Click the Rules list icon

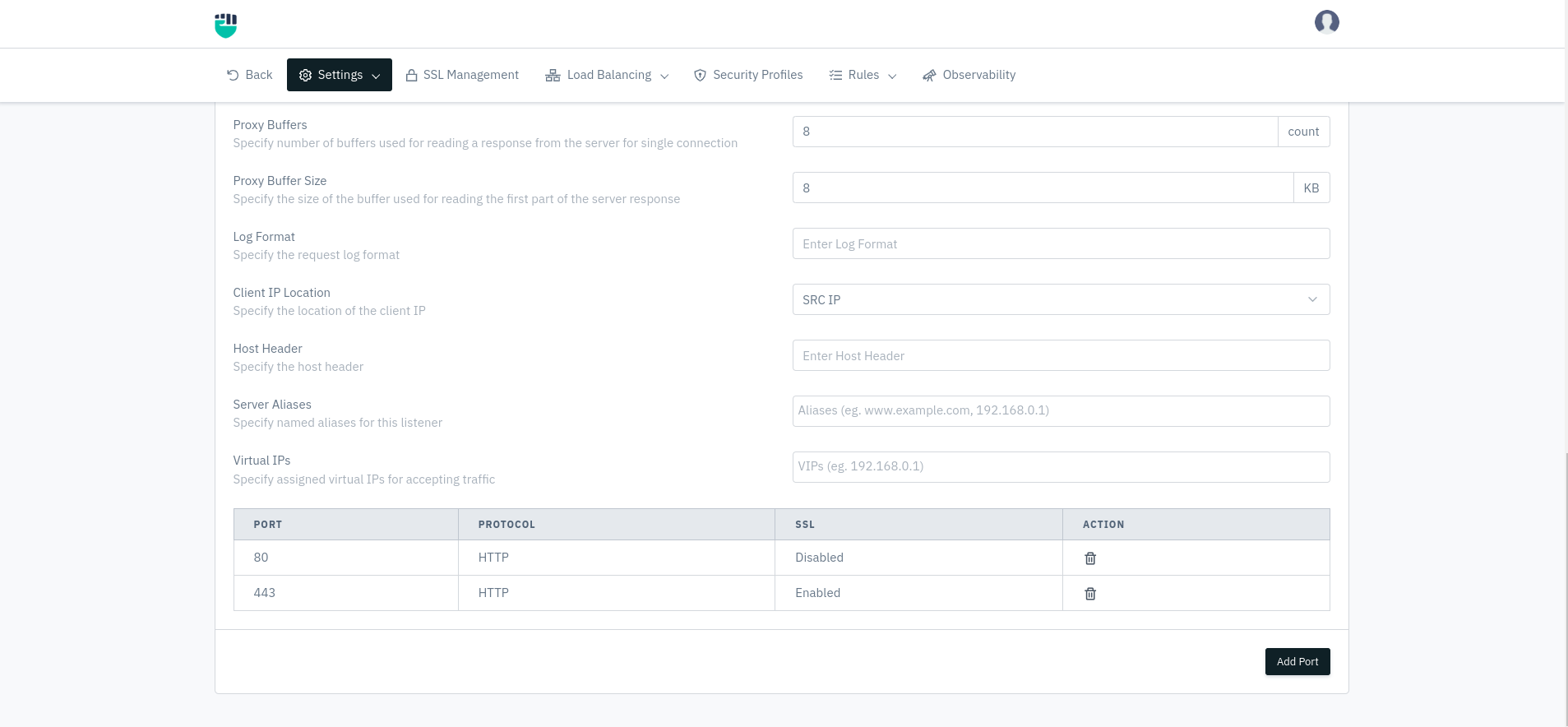pyautogui.click(x=835, y=75)
